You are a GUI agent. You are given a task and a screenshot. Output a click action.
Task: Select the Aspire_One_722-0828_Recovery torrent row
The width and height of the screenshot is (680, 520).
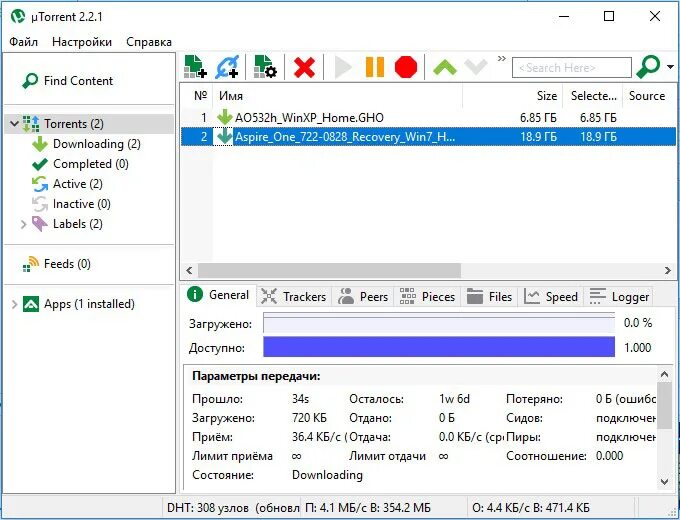coord(428,137)
